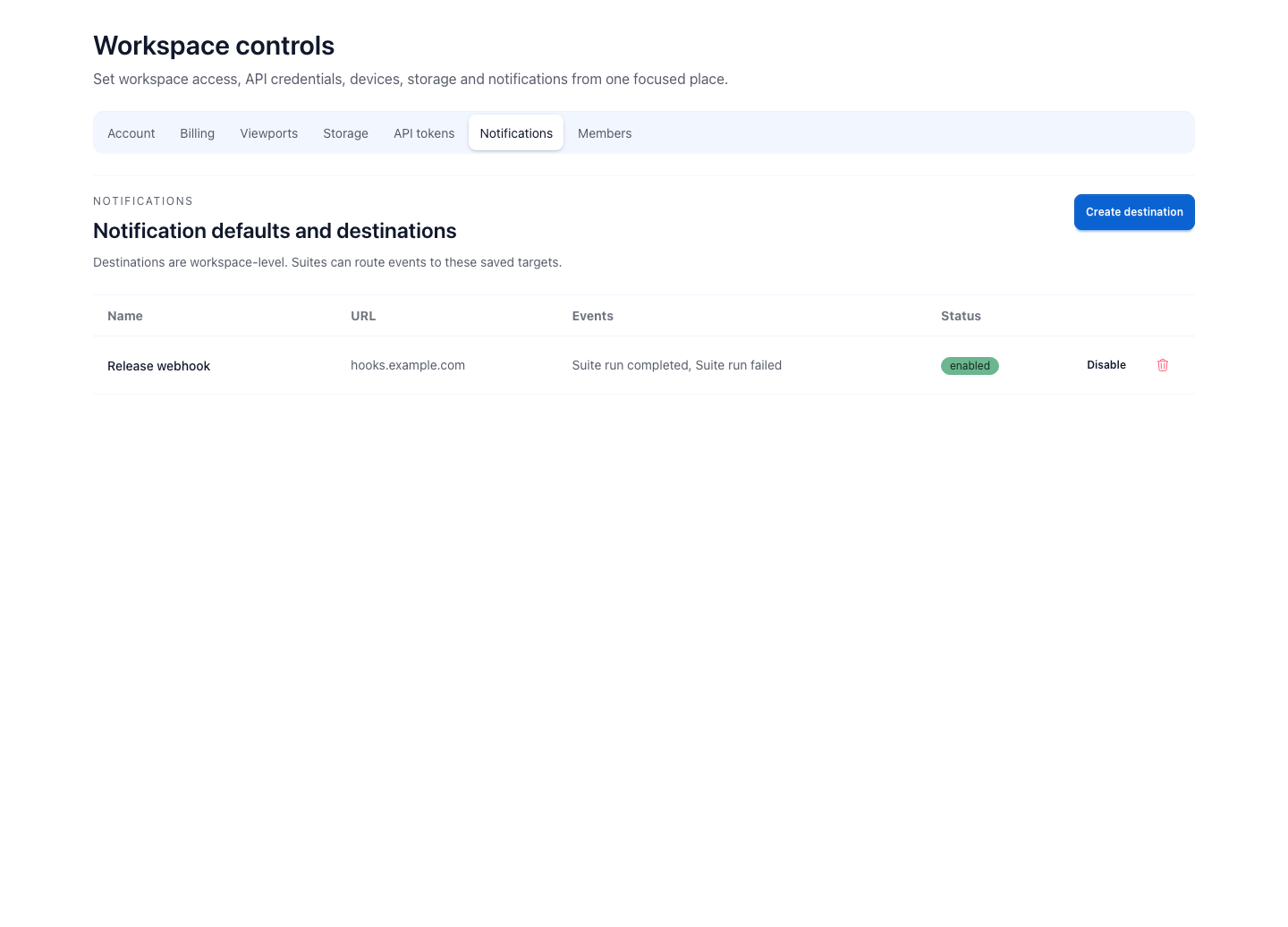1288x927 pixels.
Task: Select the Notifications tab
Action: 516,133
